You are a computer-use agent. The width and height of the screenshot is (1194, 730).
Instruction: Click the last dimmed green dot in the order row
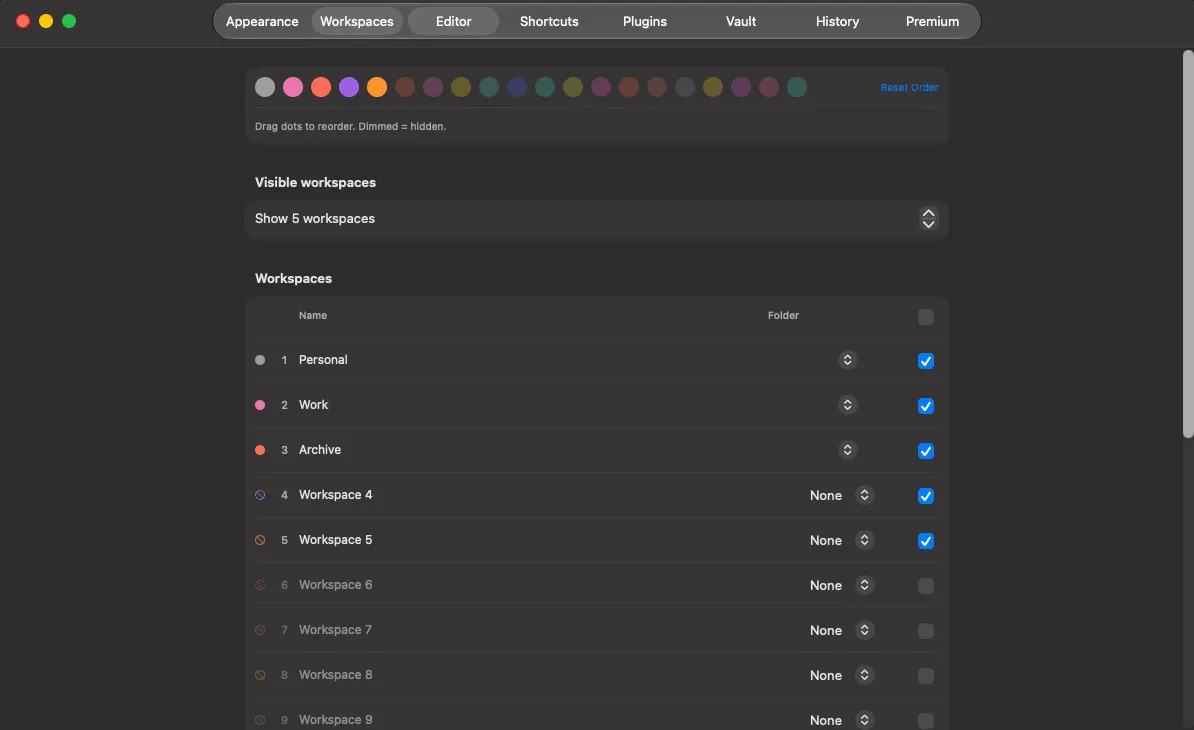point(797,87)
